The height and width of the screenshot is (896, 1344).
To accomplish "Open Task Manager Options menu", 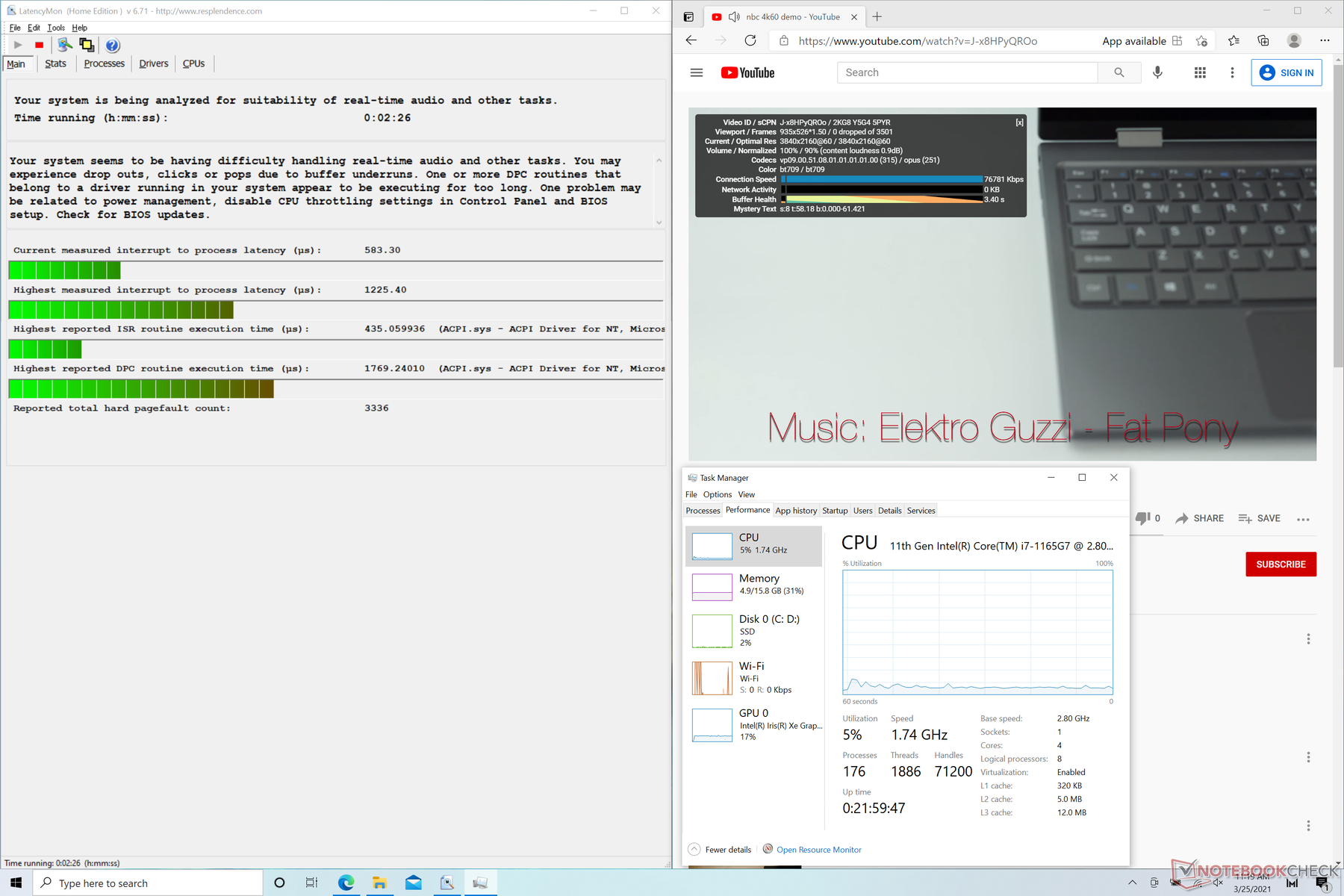I will pyautogui.click(x=718, y=494).
